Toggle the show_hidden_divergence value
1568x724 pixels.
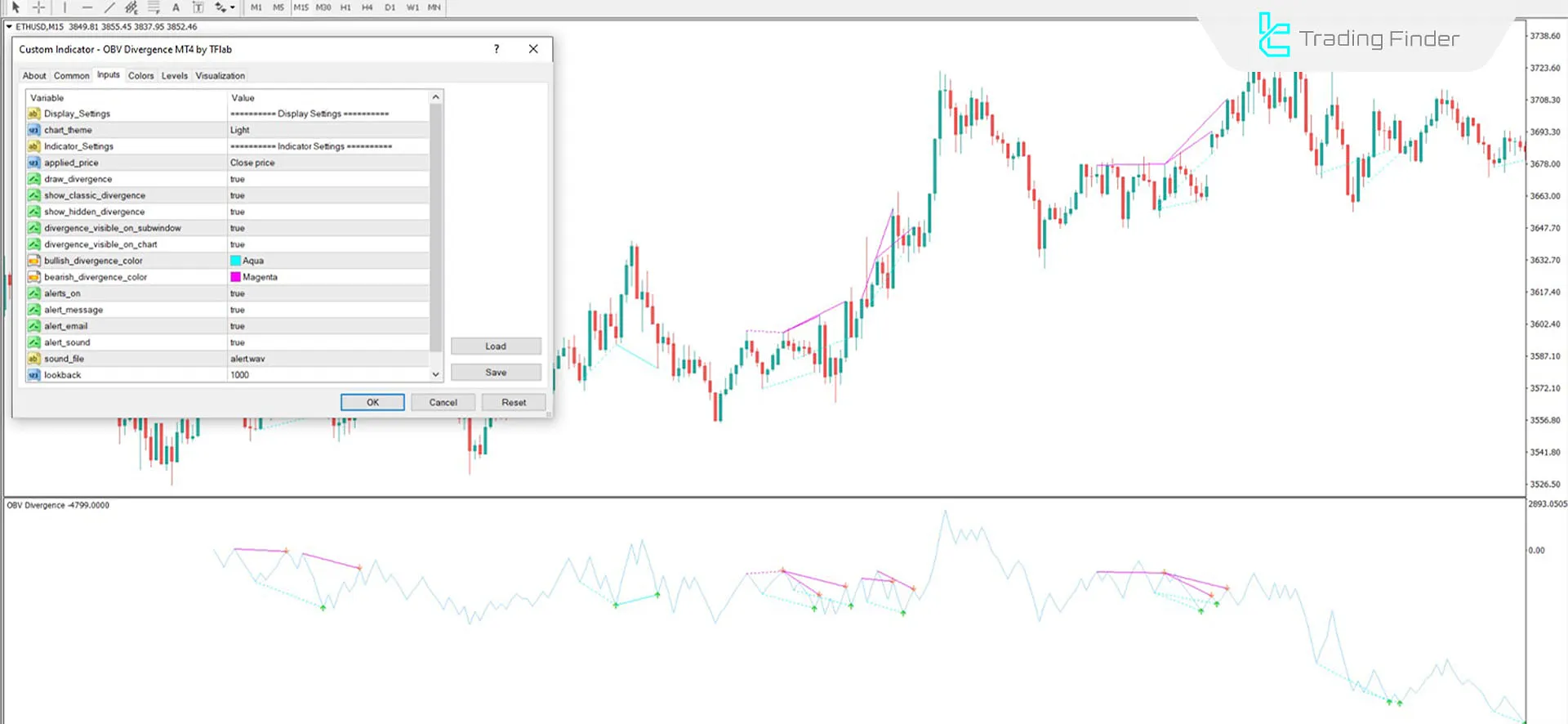(327, 212)
